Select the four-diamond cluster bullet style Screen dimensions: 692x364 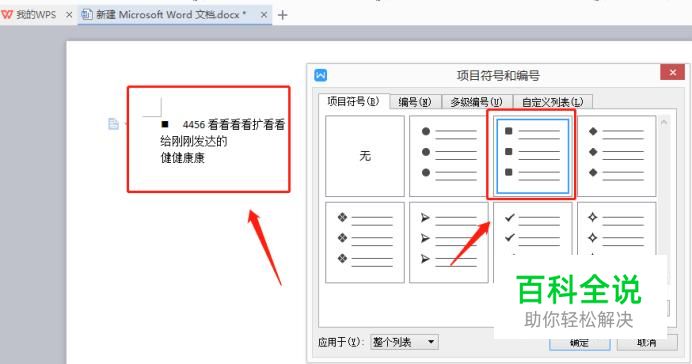coord(365,242)
